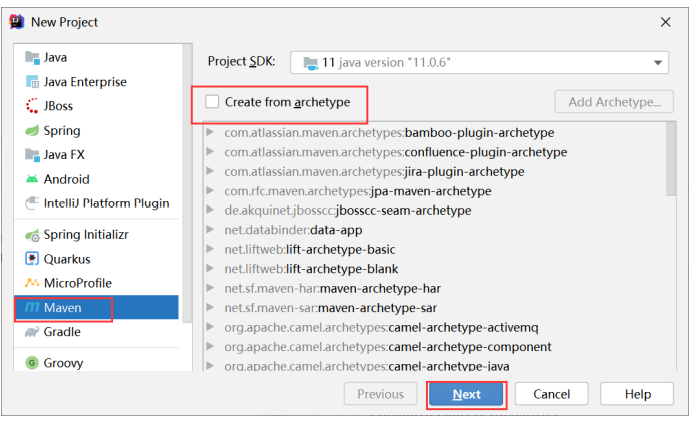This screenshot has width=697, height=421.
Task: Select Java project type label
Action: click(x=55, y=57)
